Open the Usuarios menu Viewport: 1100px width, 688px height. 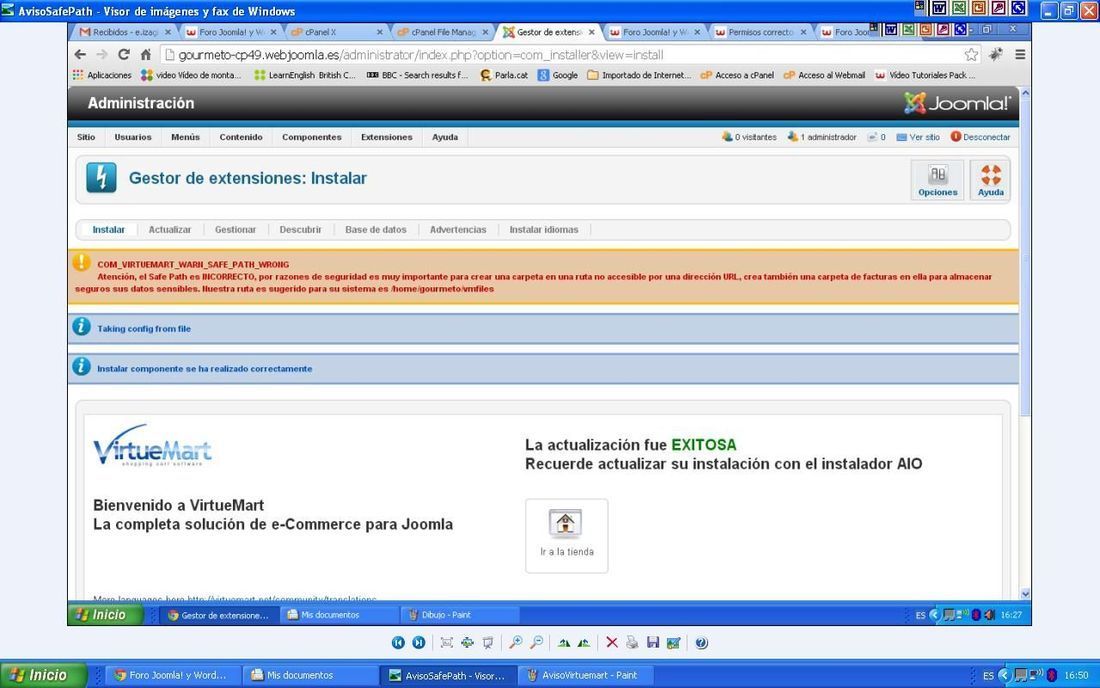click(133, 137)
